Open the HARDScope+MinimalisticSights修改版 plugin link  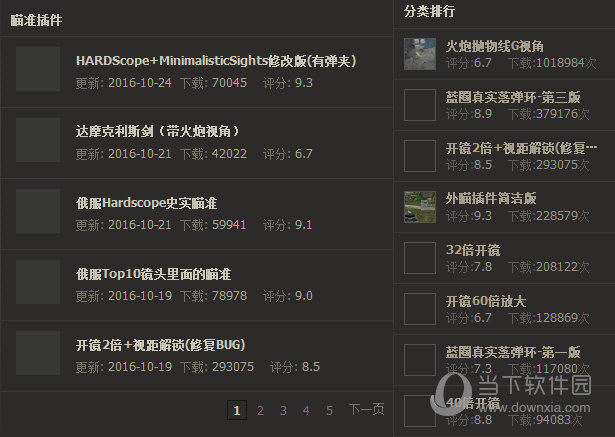click(216, 61)
